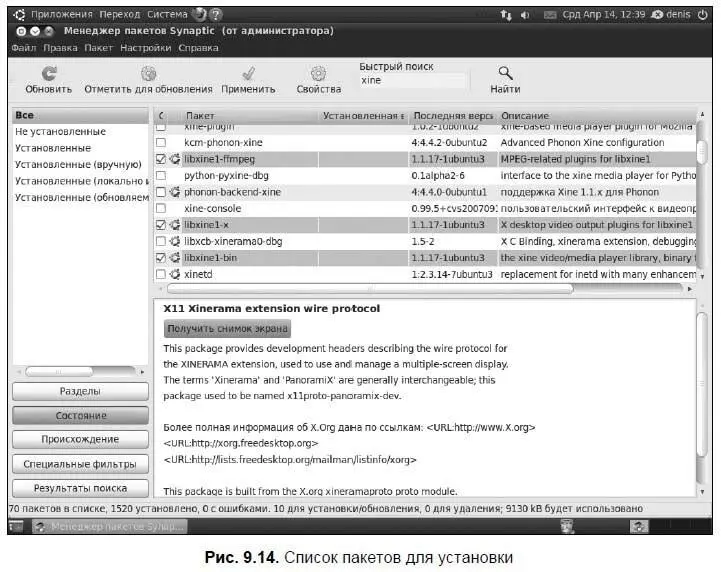Open Приложения menu in top panel
Viewport: 721px width, 572px height.
(62, 15)
